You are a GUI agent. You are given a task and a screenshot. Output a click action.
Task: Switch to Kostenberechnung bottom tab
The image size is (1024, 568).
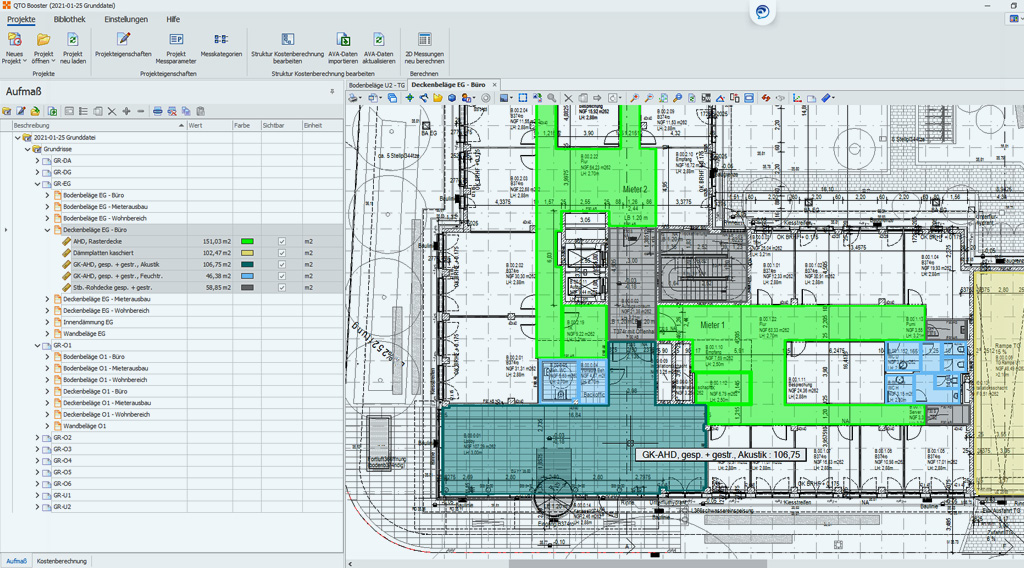62,561
